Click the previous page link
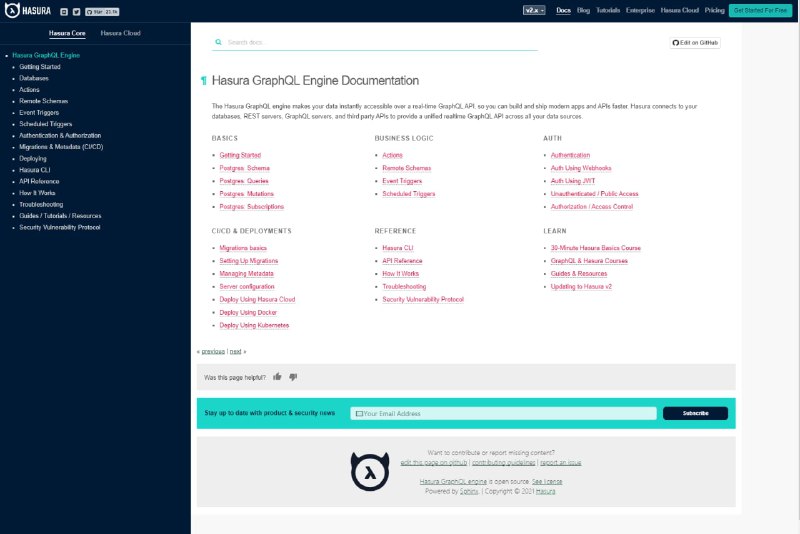 [x=213, y=351]
